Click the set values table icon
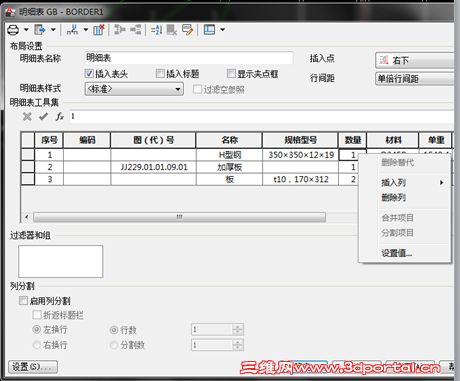 point(172,30)
